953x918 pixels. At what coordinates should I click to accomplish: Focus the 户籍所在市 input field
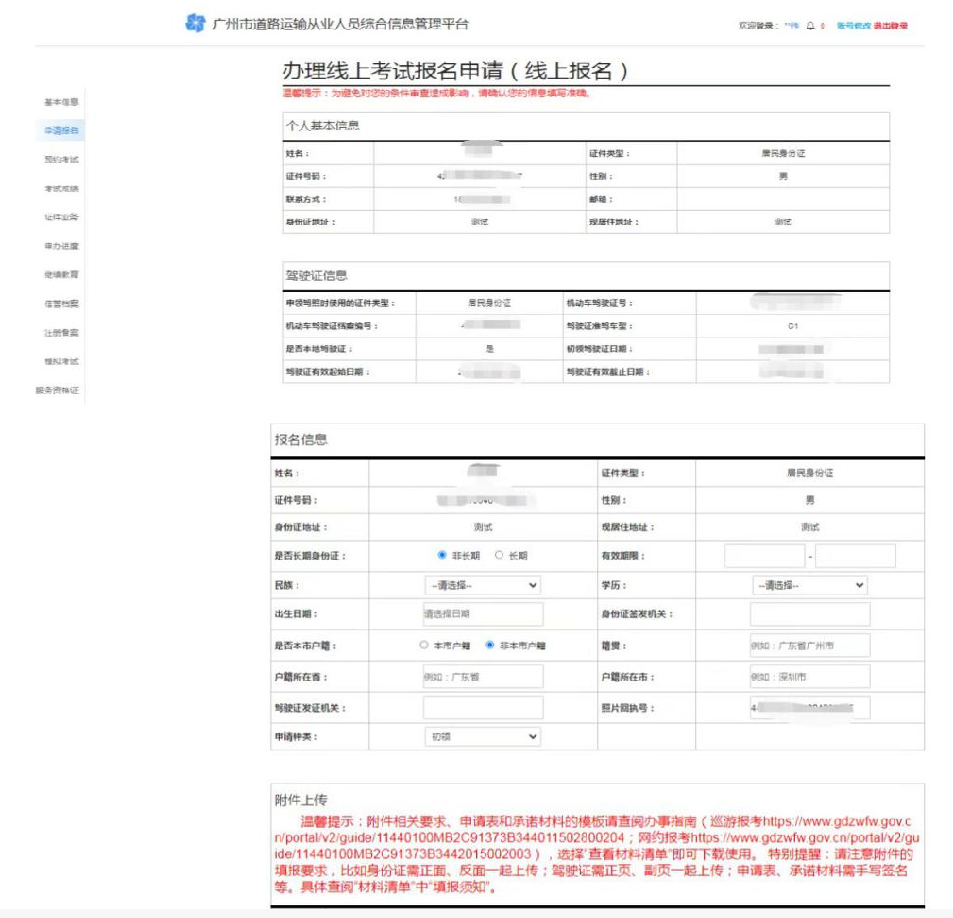pos(810,677)
